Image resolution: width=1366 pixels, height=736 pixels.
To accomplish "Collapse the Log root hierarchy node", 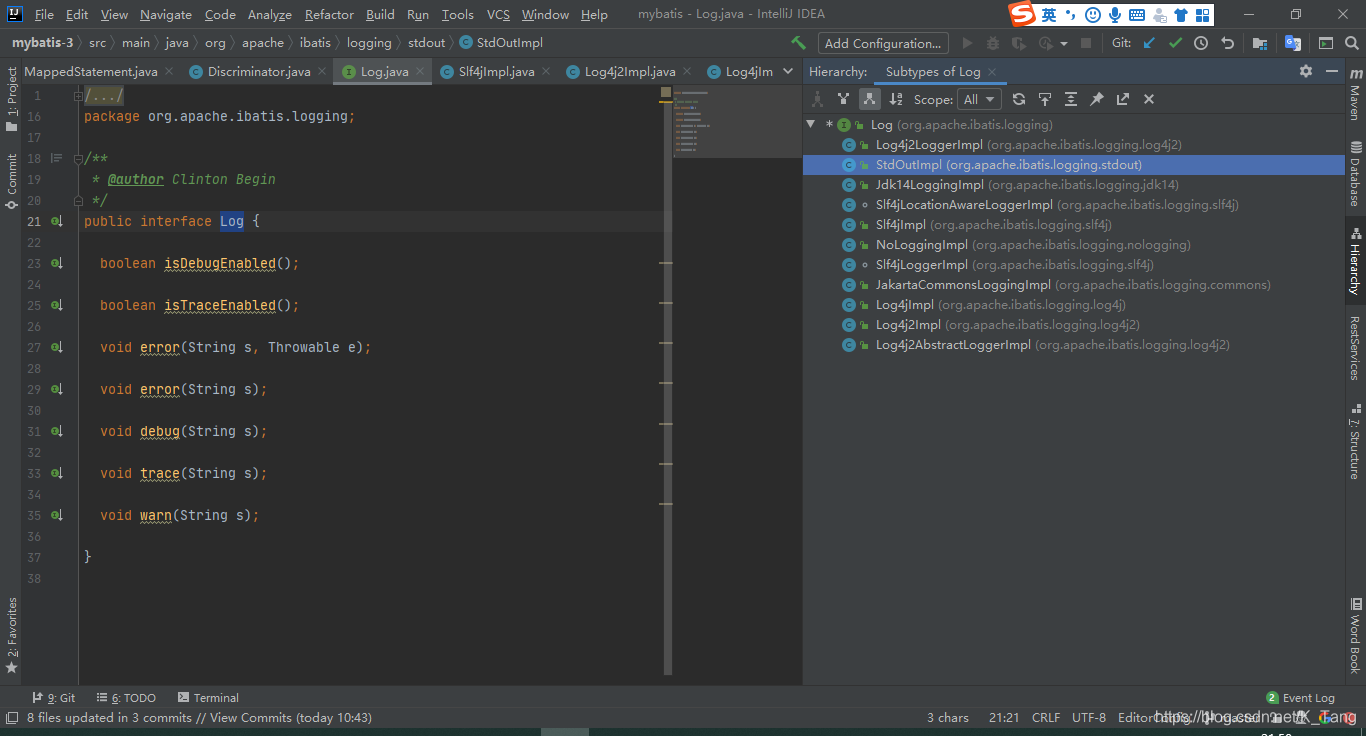I will pos(811,124).
